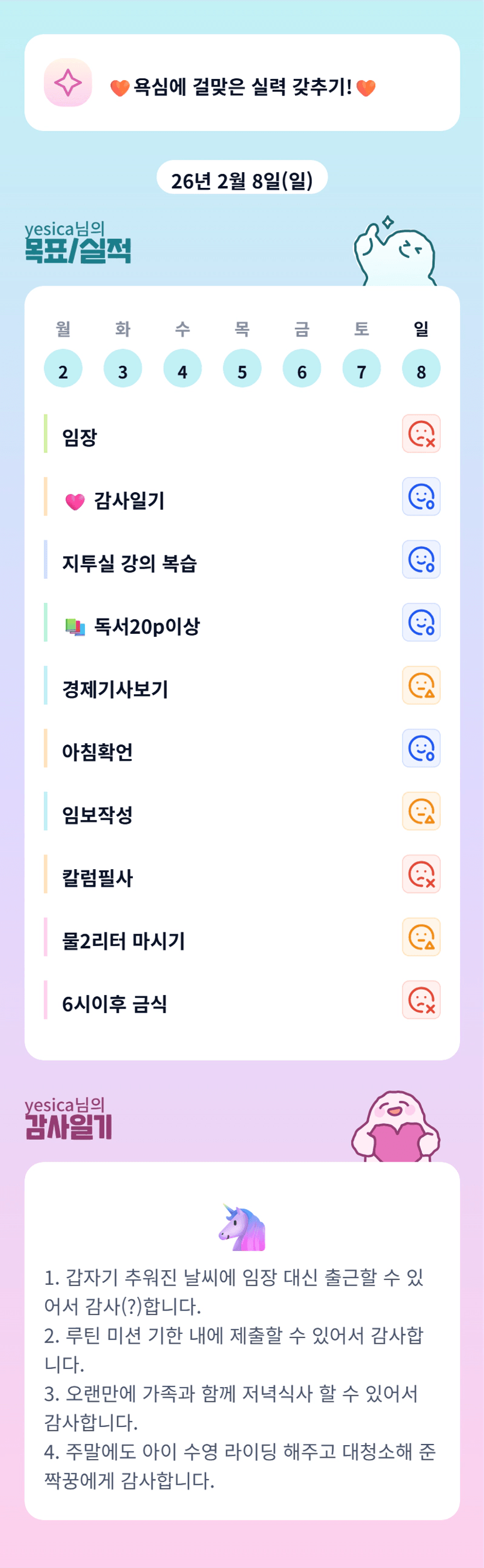
Task: Click the pink sparkle star icon
Action: click(67, 83)
